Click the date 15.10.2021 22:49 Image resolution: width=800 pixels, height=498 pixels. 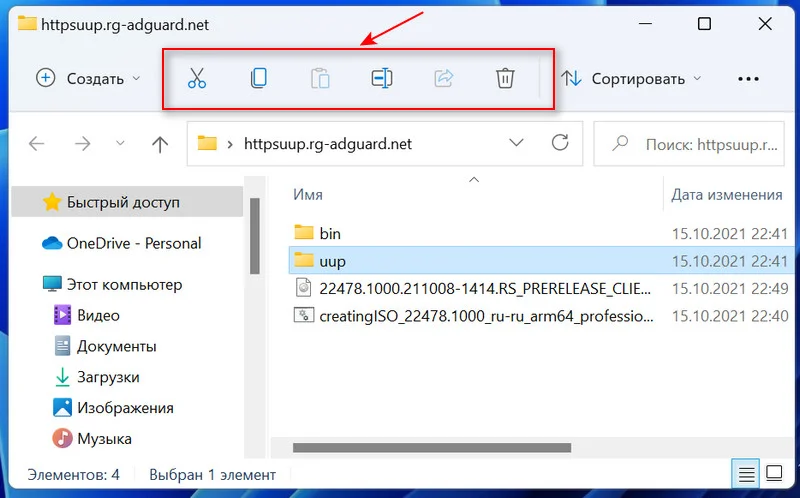click(x=730, y=289)
